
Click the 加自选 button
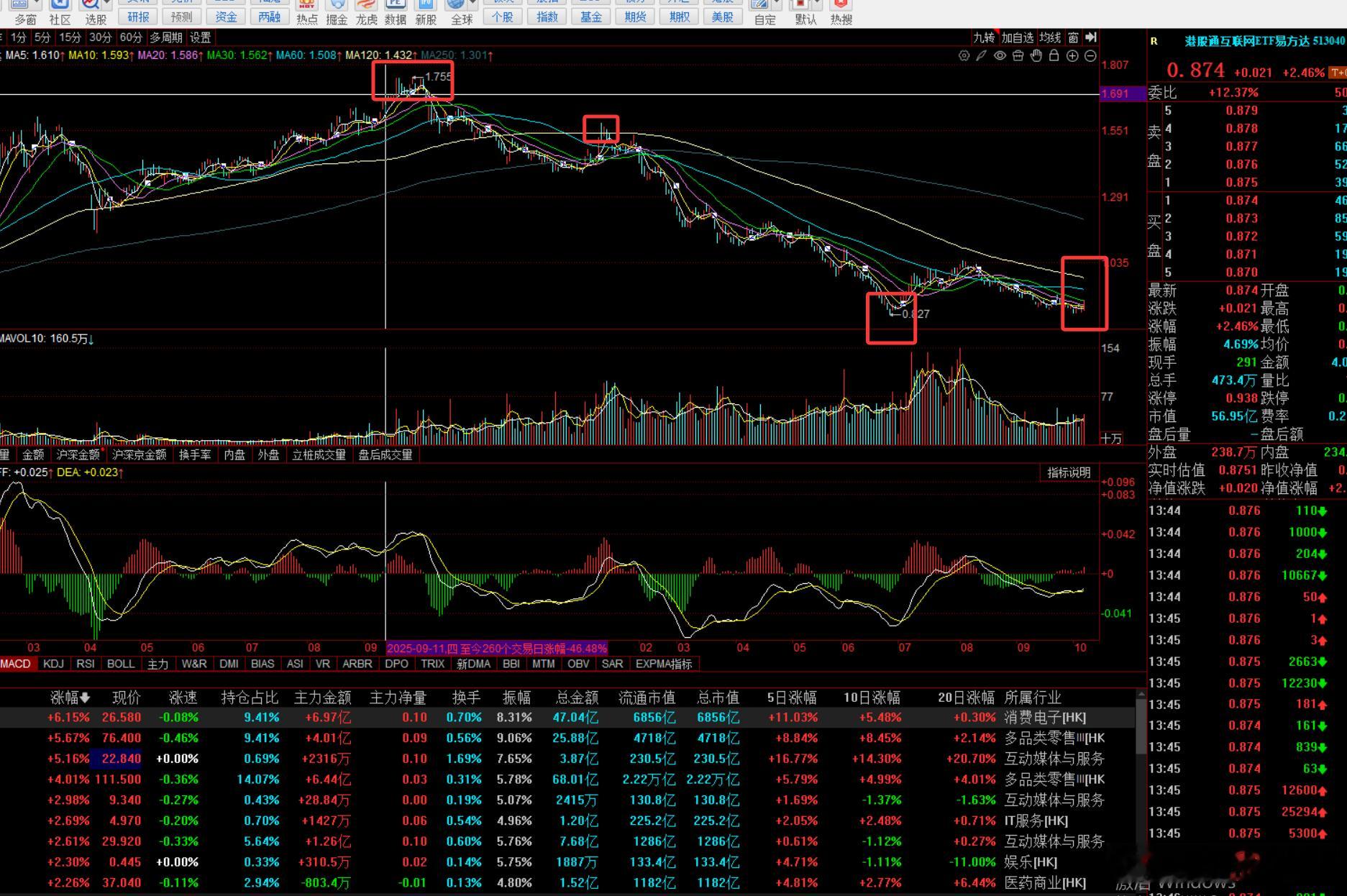coord(1017,37)
